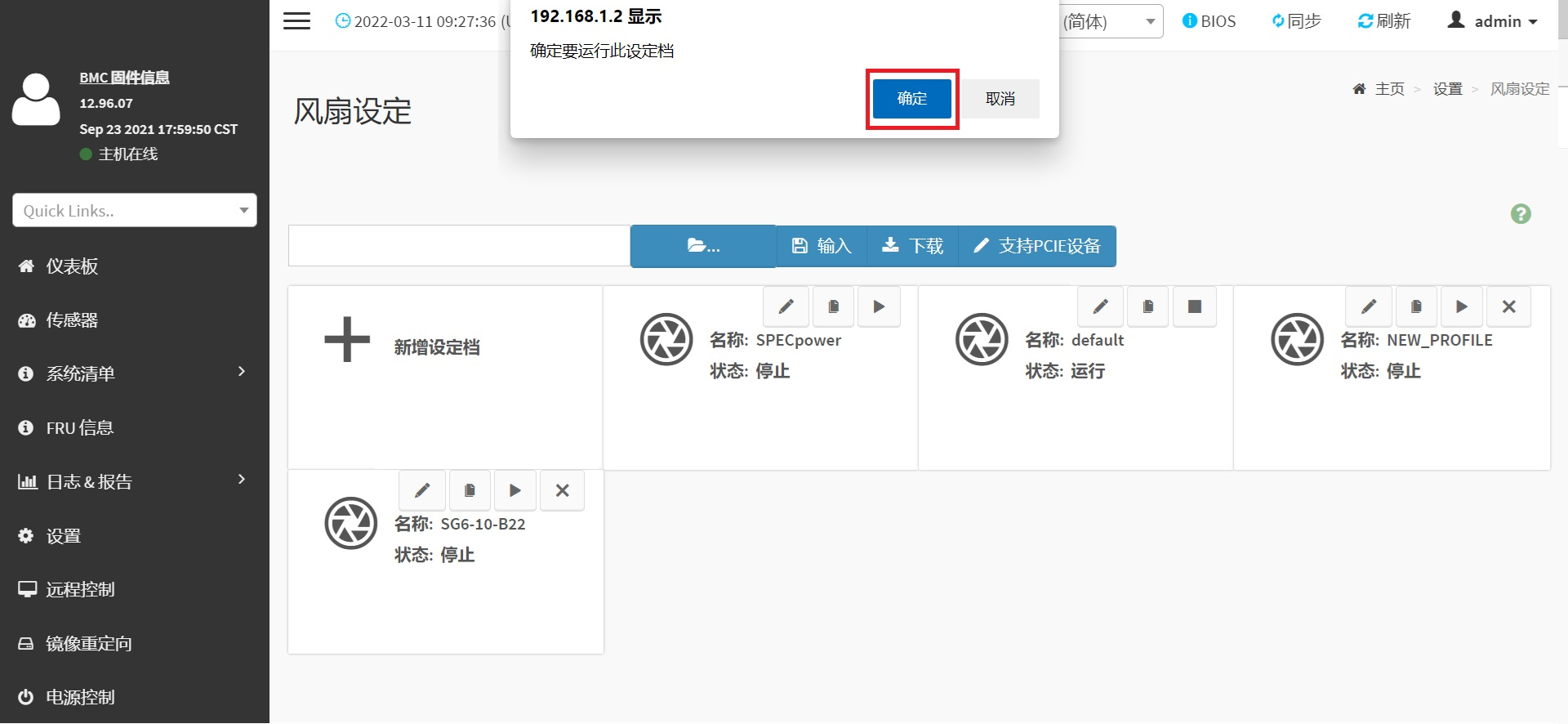Click the browse folder button

point(703,246)
